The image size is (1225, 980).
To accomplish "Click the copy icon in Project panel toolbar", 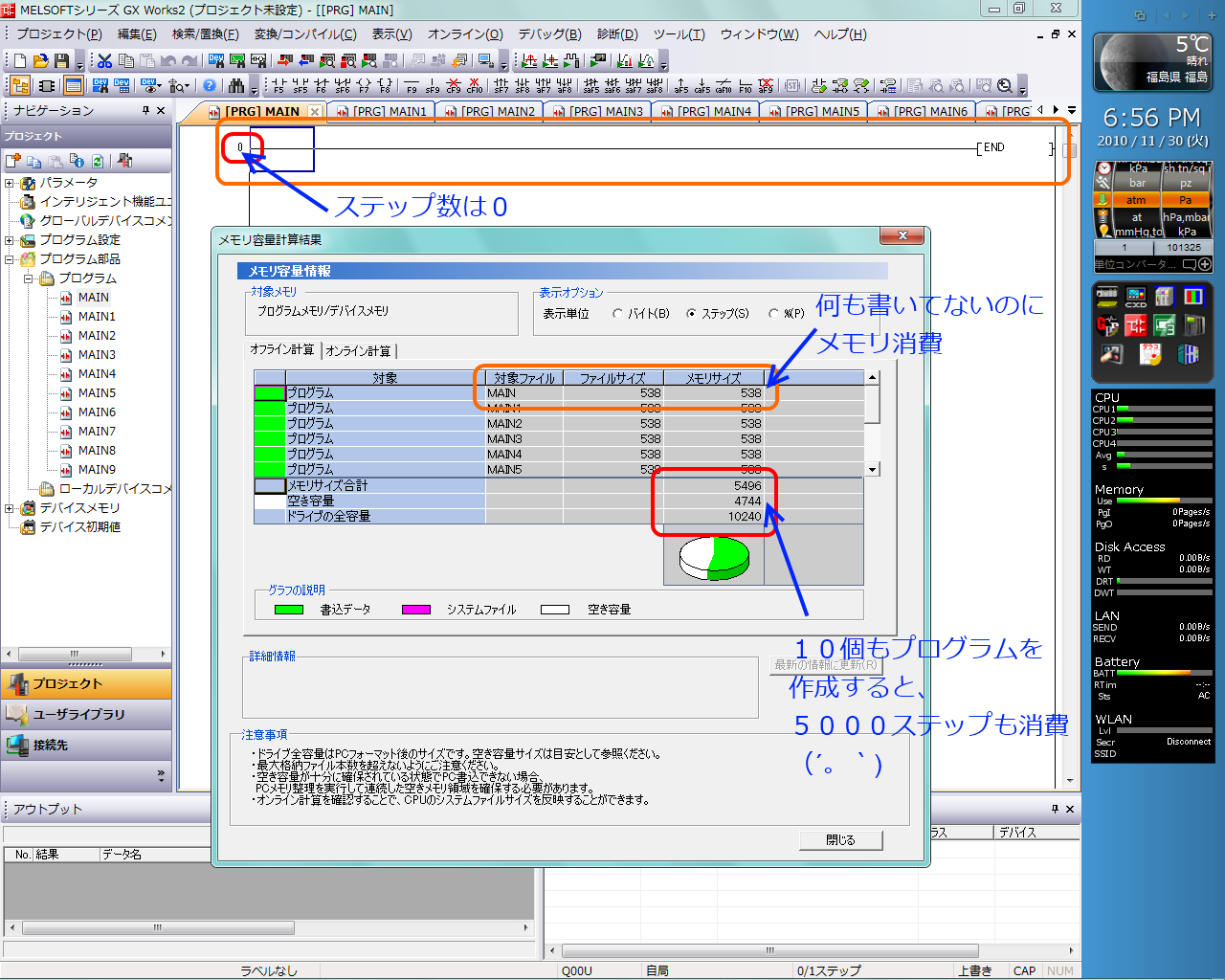I will [x=34, y=161].
